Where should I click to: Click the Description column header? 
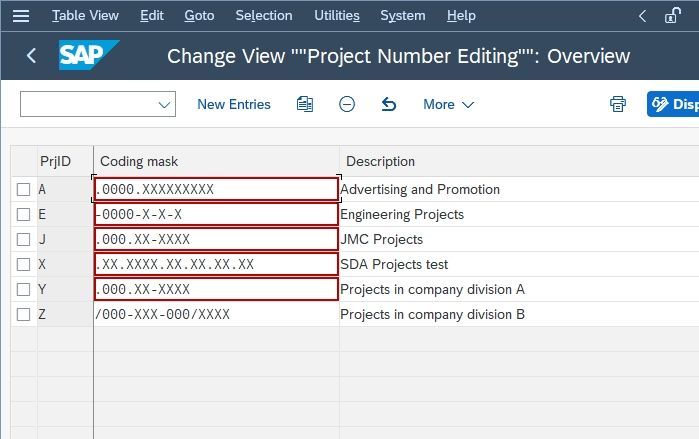[x=519, y=161]
